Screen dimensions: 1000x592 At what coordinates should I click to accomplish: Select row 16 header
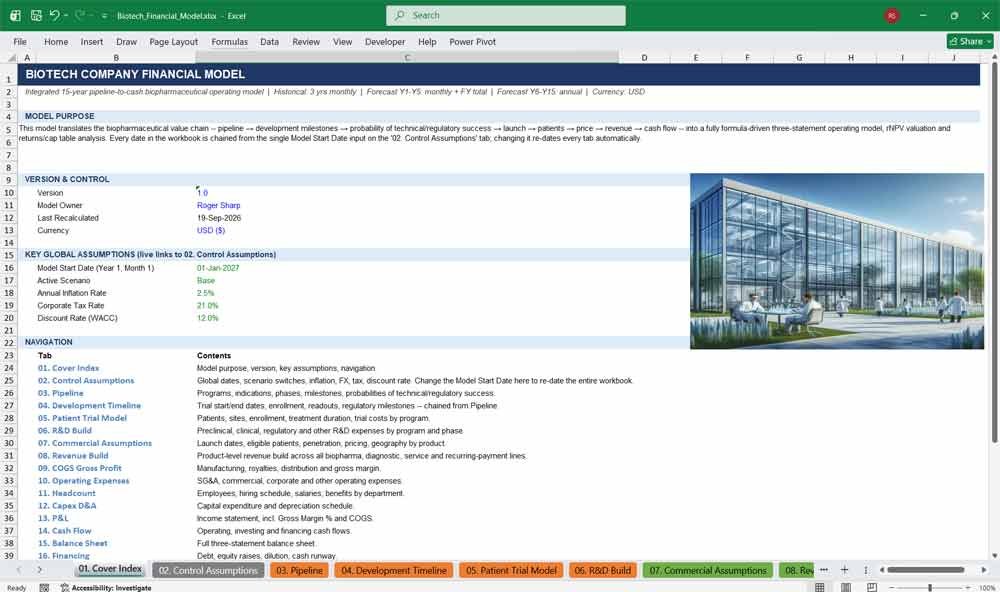9,268
